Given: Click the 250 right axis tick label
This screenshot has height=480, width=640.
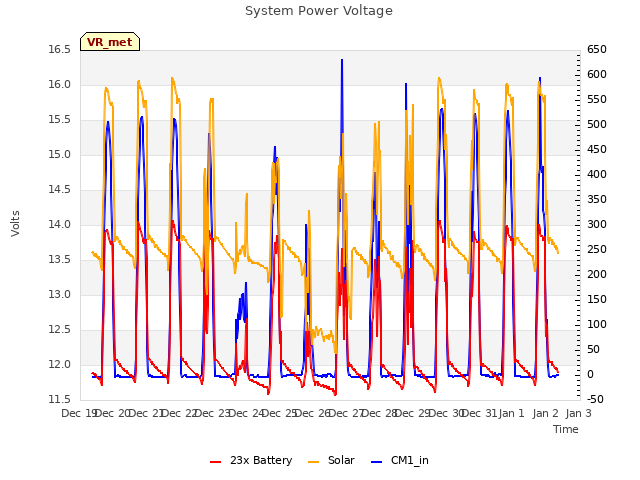Looking at the screenshot, I should 597,249.
